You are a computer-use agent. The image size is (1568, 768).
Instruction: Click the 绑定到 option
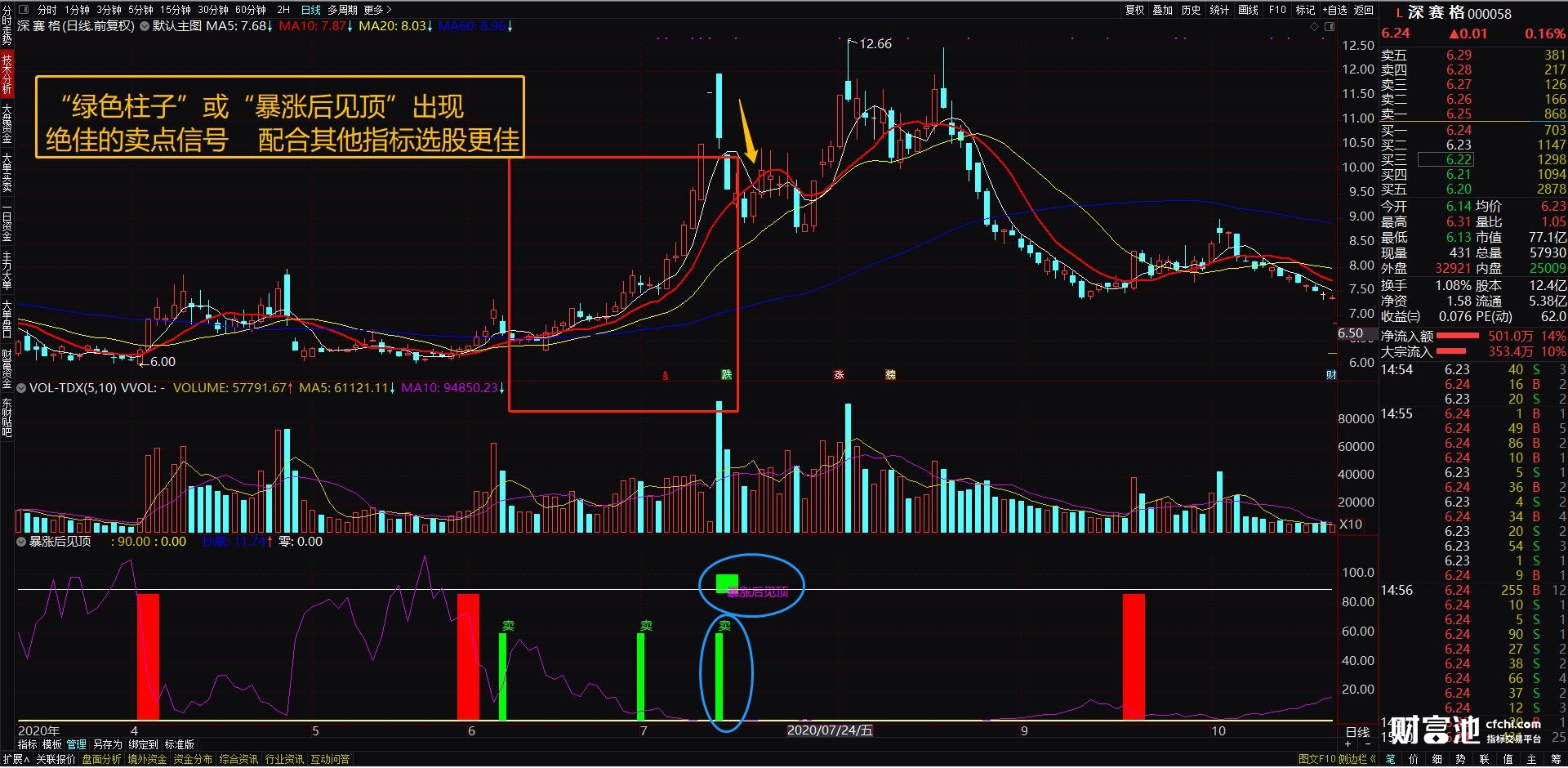143,745
